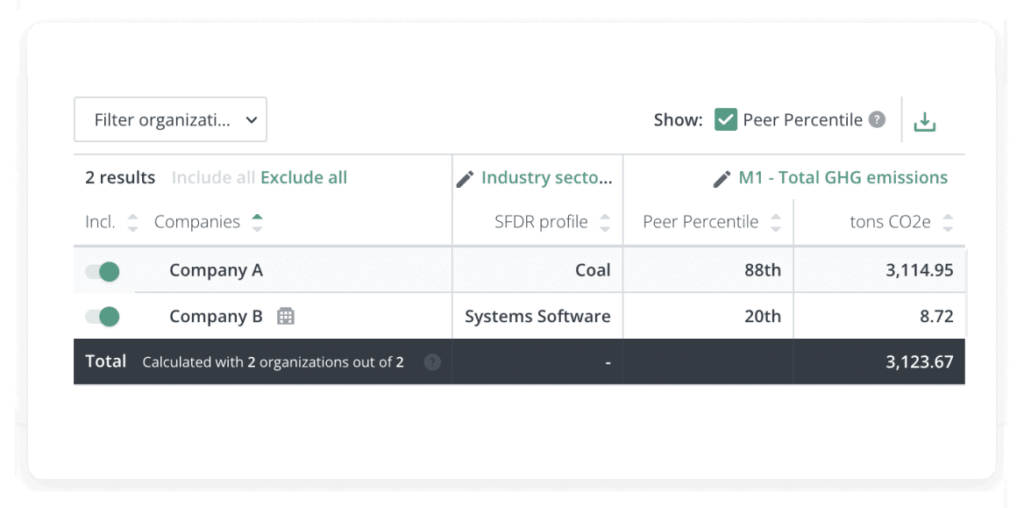Click the Show: label text

pos(678,120)
